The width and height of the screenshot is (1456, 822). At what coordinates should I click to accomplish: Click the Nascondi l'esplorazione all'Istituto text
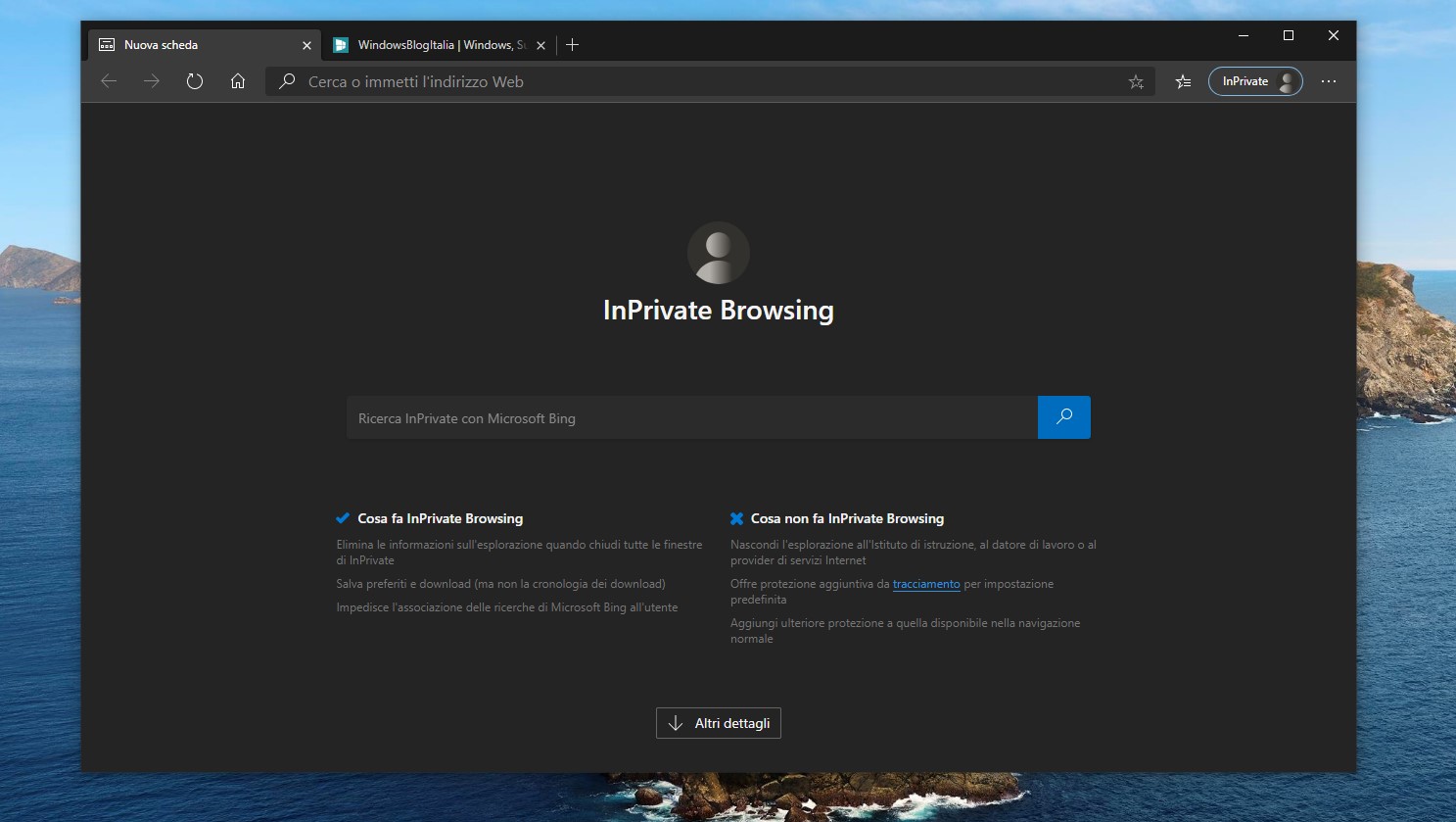pos(914,553)
